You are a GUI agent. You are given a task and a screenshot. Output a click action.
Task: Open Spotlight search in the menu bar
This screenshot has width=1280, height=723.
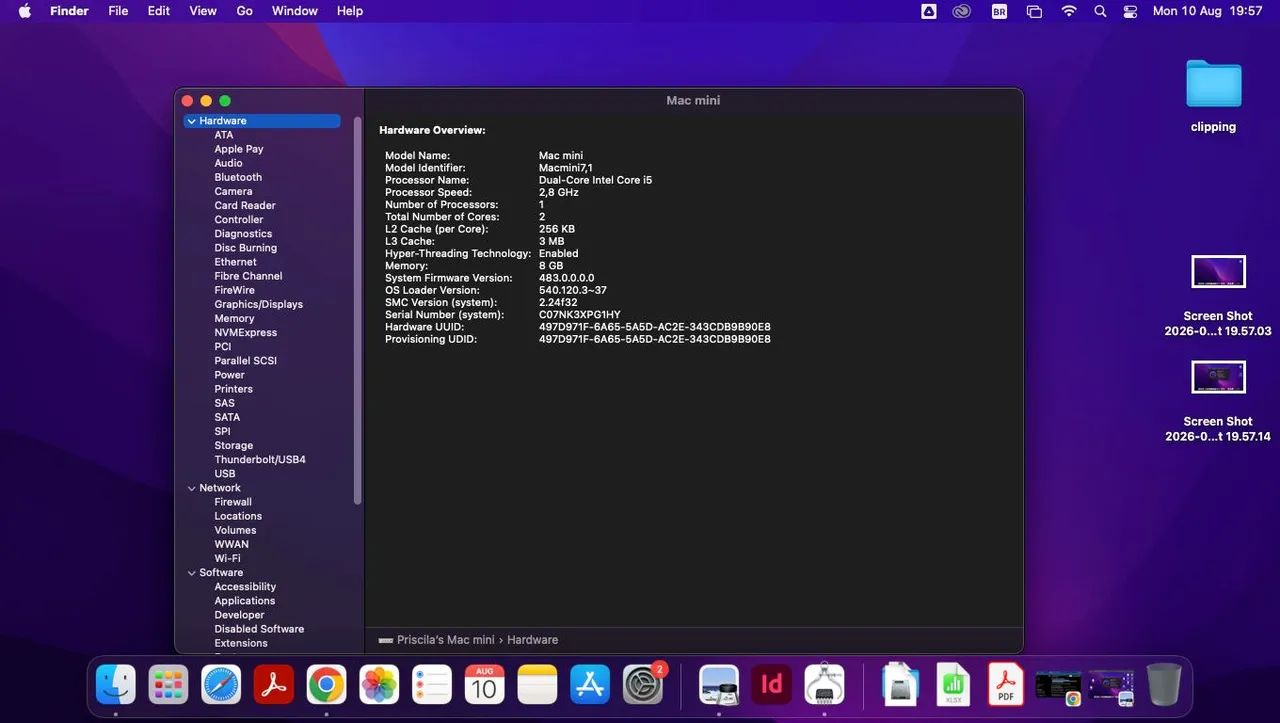[1100, 11]
